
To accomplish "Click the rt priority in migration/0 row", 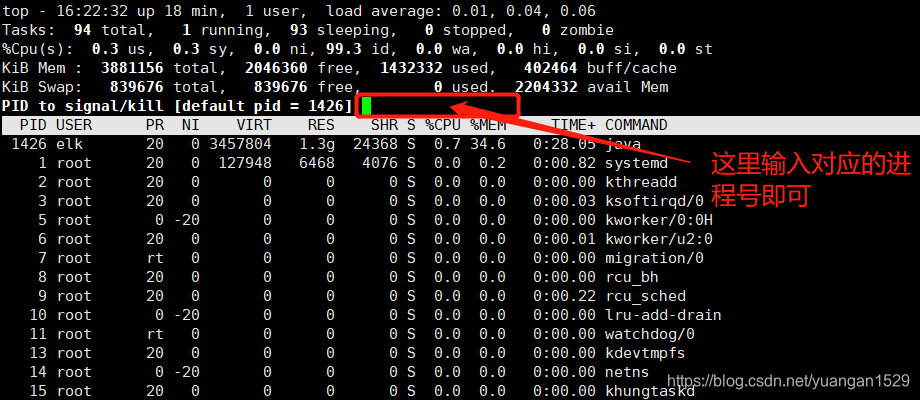I will (155, 258).
